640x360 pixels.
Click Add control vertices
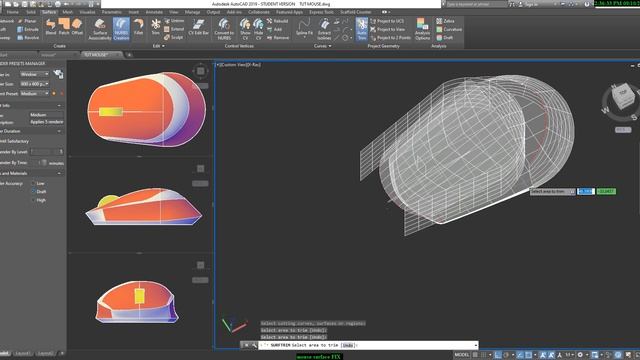[274, 29]
